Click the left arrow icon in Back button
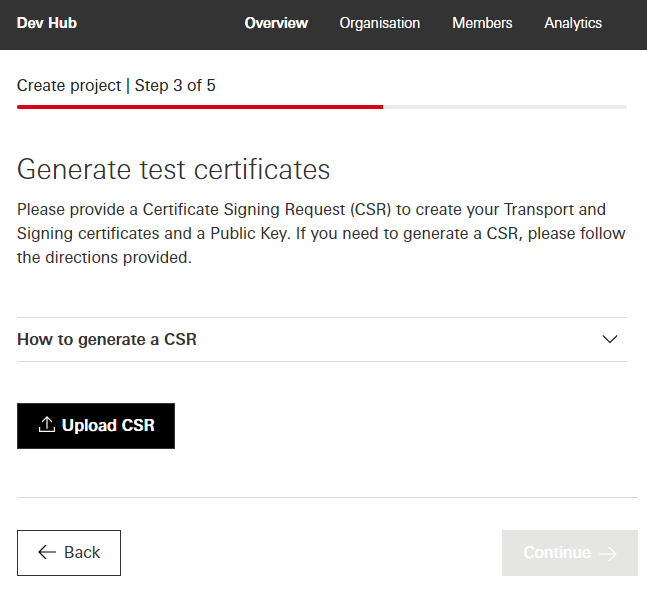The image size is (647, 597). click(47, 553)
